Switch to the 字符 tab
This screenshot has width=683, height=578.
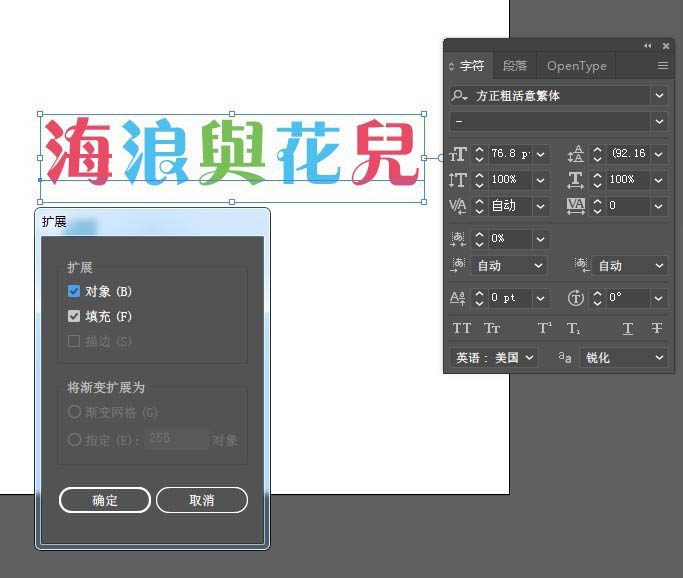(472, 66)
